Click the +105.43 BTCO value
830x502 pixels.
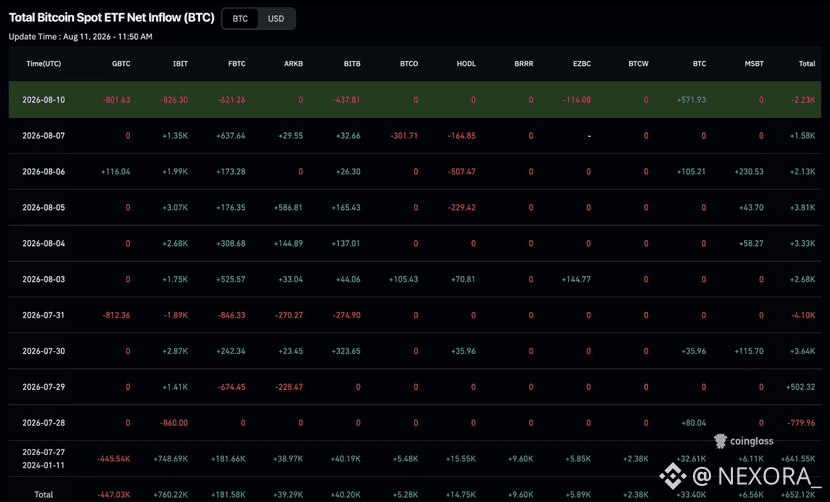coord(403,279)
